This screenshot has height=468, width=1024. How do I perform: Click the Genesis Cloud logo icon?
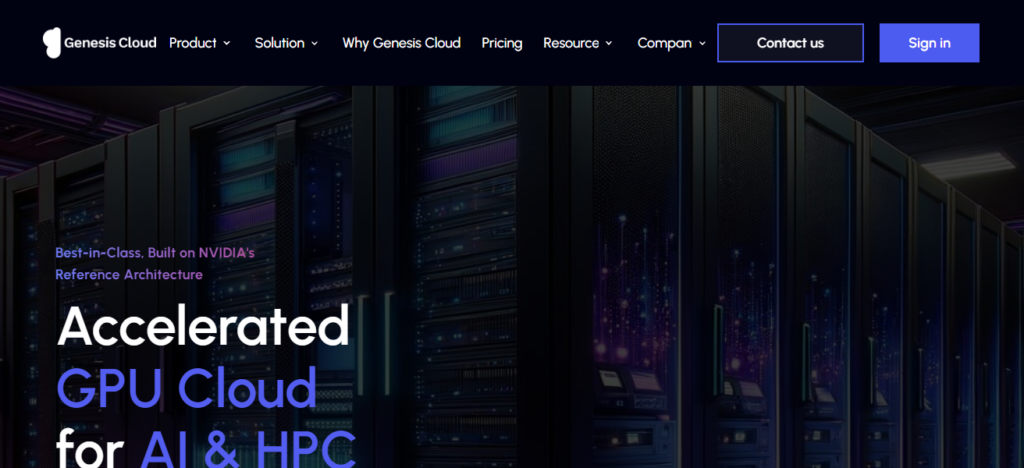(x=52, y=43)
